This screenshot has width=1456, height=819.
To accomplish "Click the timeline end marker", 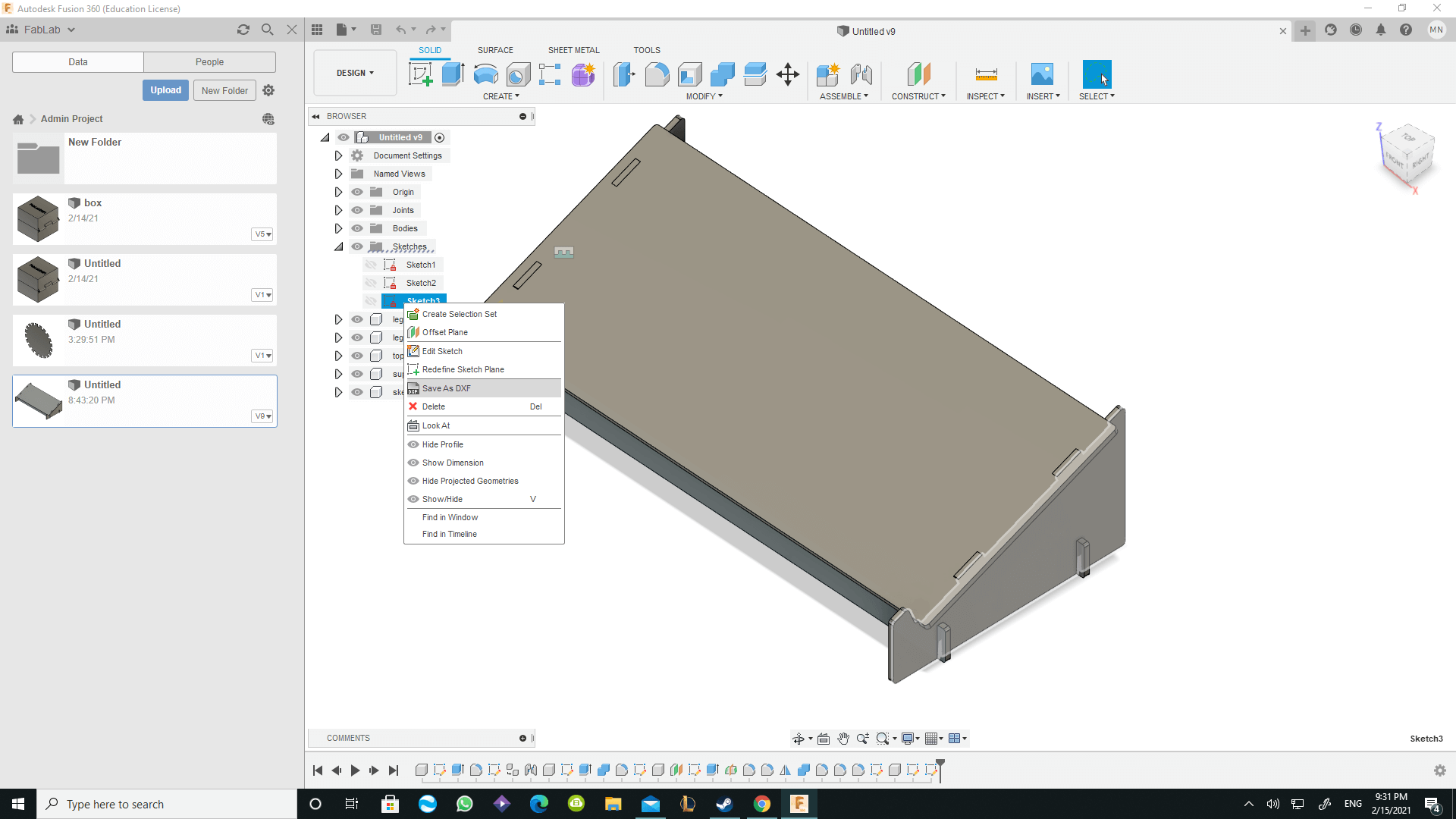I will point(940,770).
